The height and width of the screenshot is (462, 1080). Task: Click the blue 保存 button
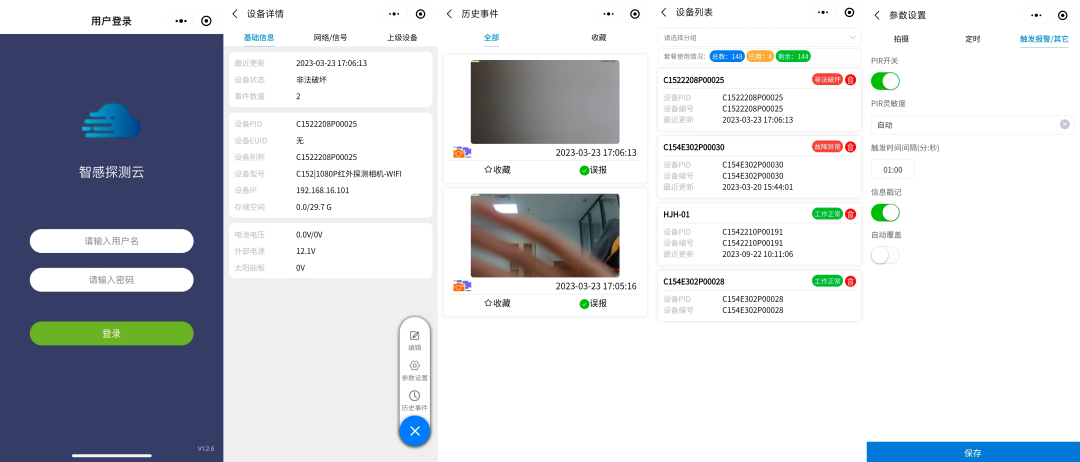[x=972, y=452]
